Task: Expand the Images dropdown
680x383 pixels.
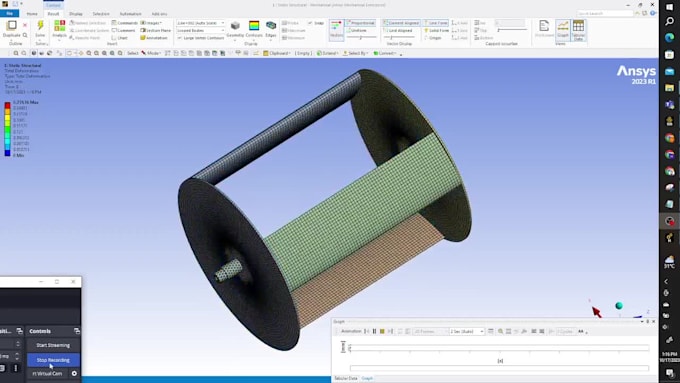Action: [x=151, y=23]
